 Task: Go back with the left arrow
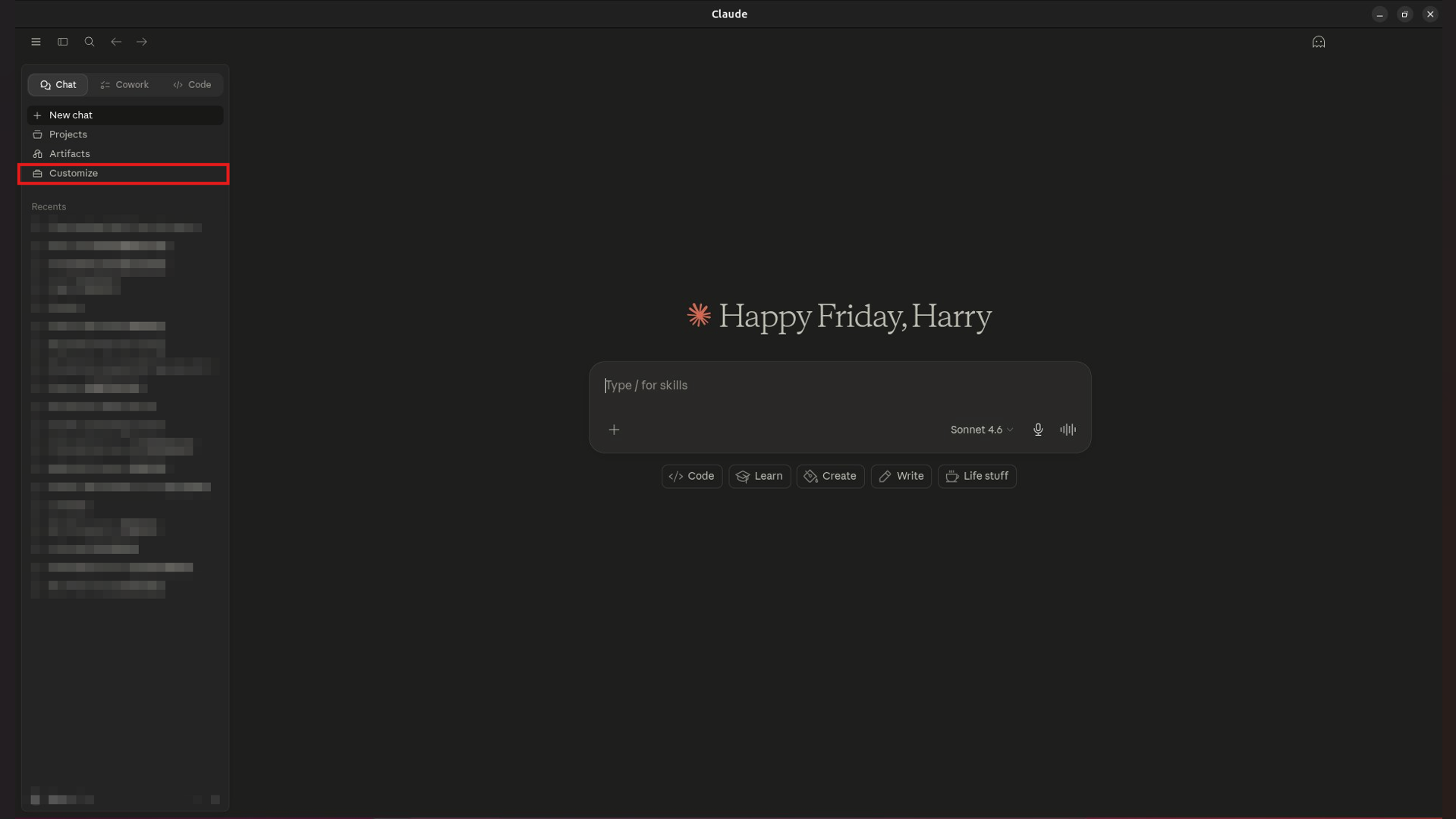point(116,42)
